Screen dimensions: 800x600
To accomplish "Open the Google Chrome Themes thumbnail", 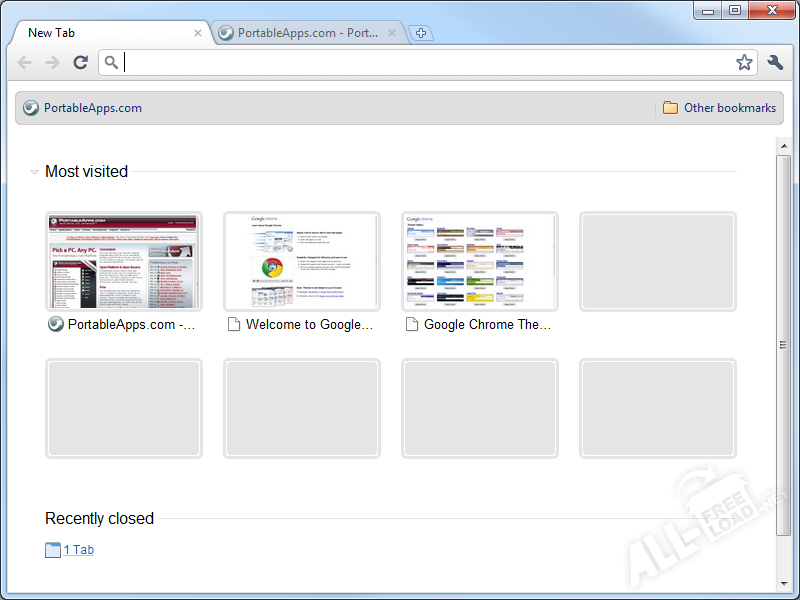I will point(480,262).
